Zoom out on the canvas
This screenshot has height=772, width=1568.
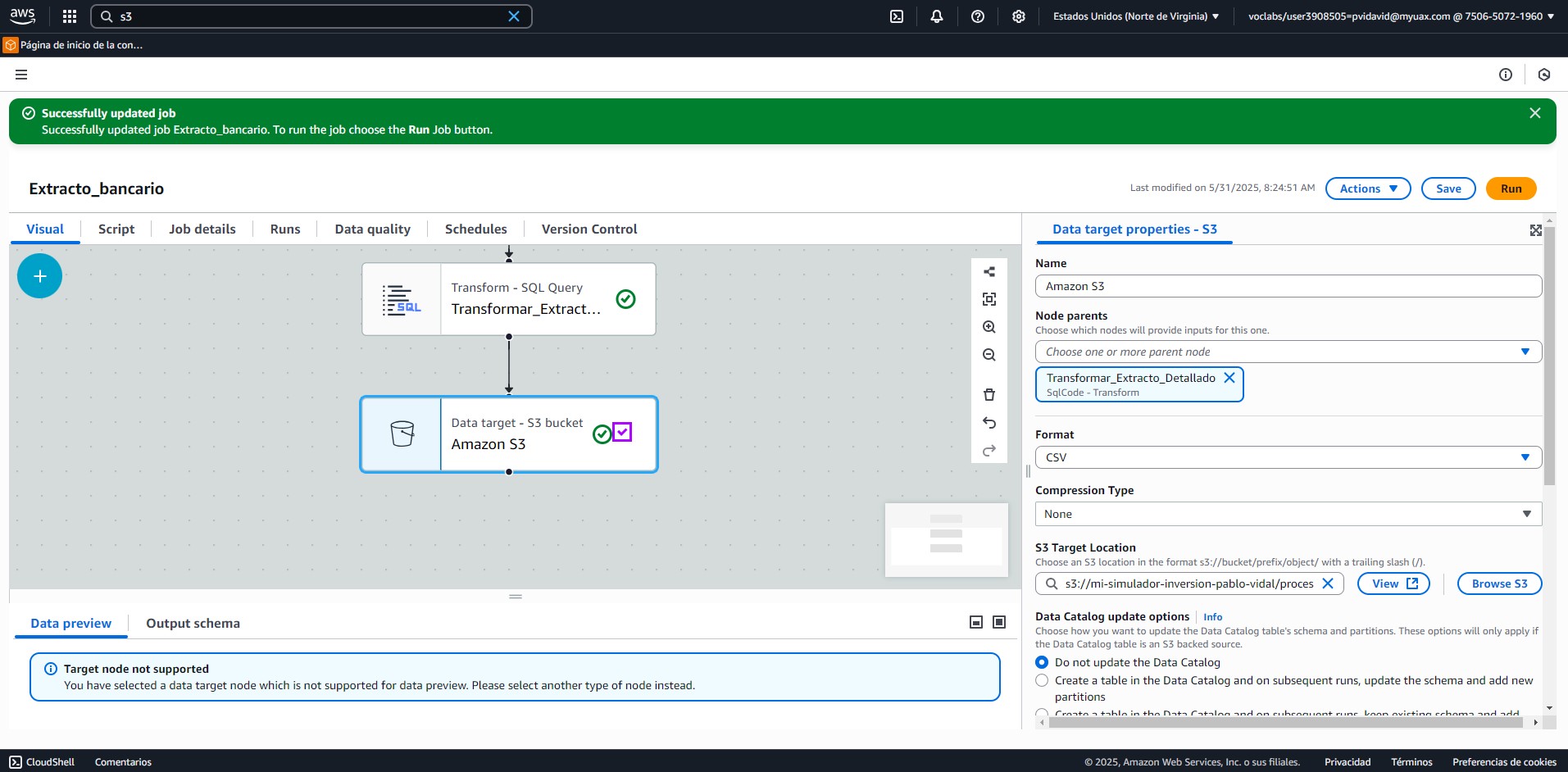click(x=989, y=355)
